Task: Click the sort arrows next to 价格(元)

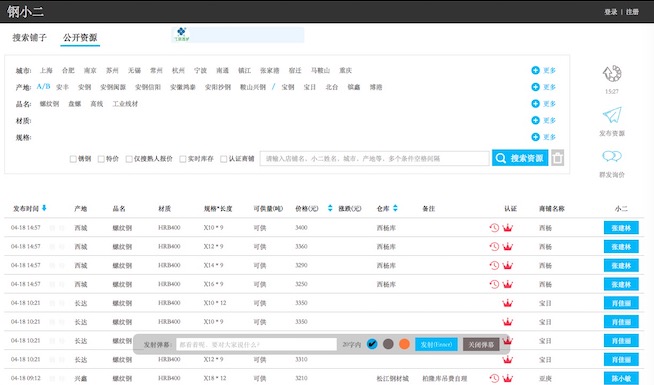Action: (330, 208)
